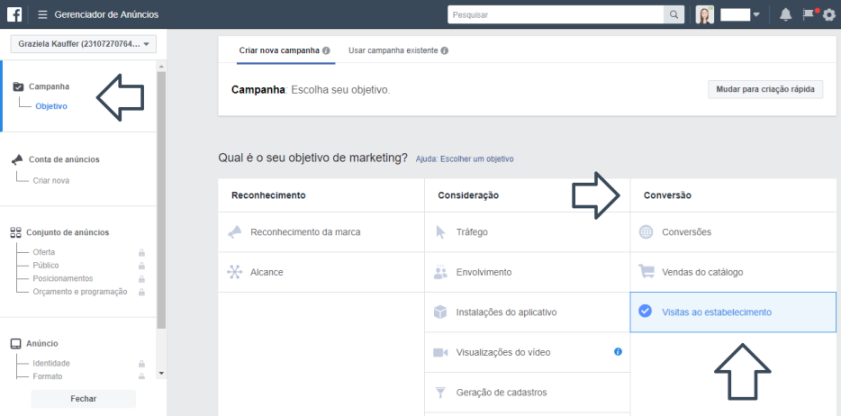
Task: Choose the Alcance objective
Action: coord(321,272)
